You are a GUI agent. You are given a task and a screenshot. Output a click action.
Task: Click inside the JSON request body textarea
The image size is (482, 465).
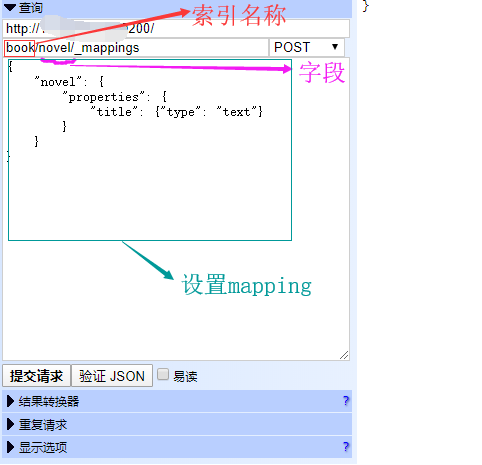pos(176,209)
